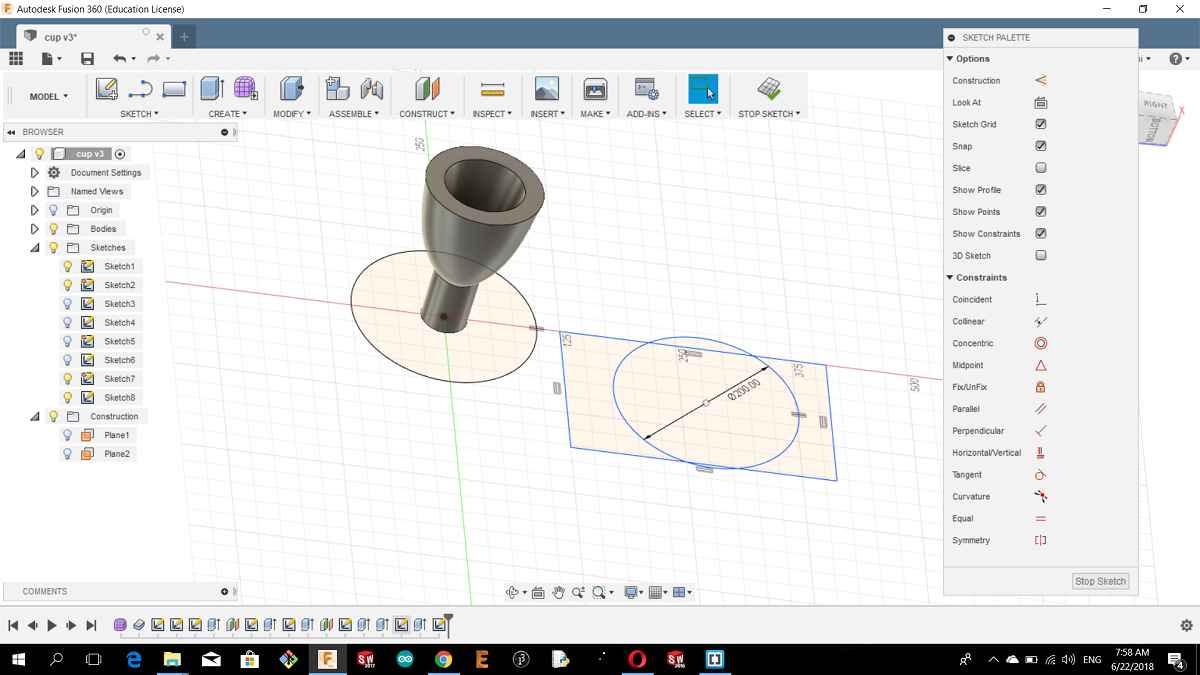
Task: Click the Pan hand icon in navigation bar
Action: tap(559, 592)
